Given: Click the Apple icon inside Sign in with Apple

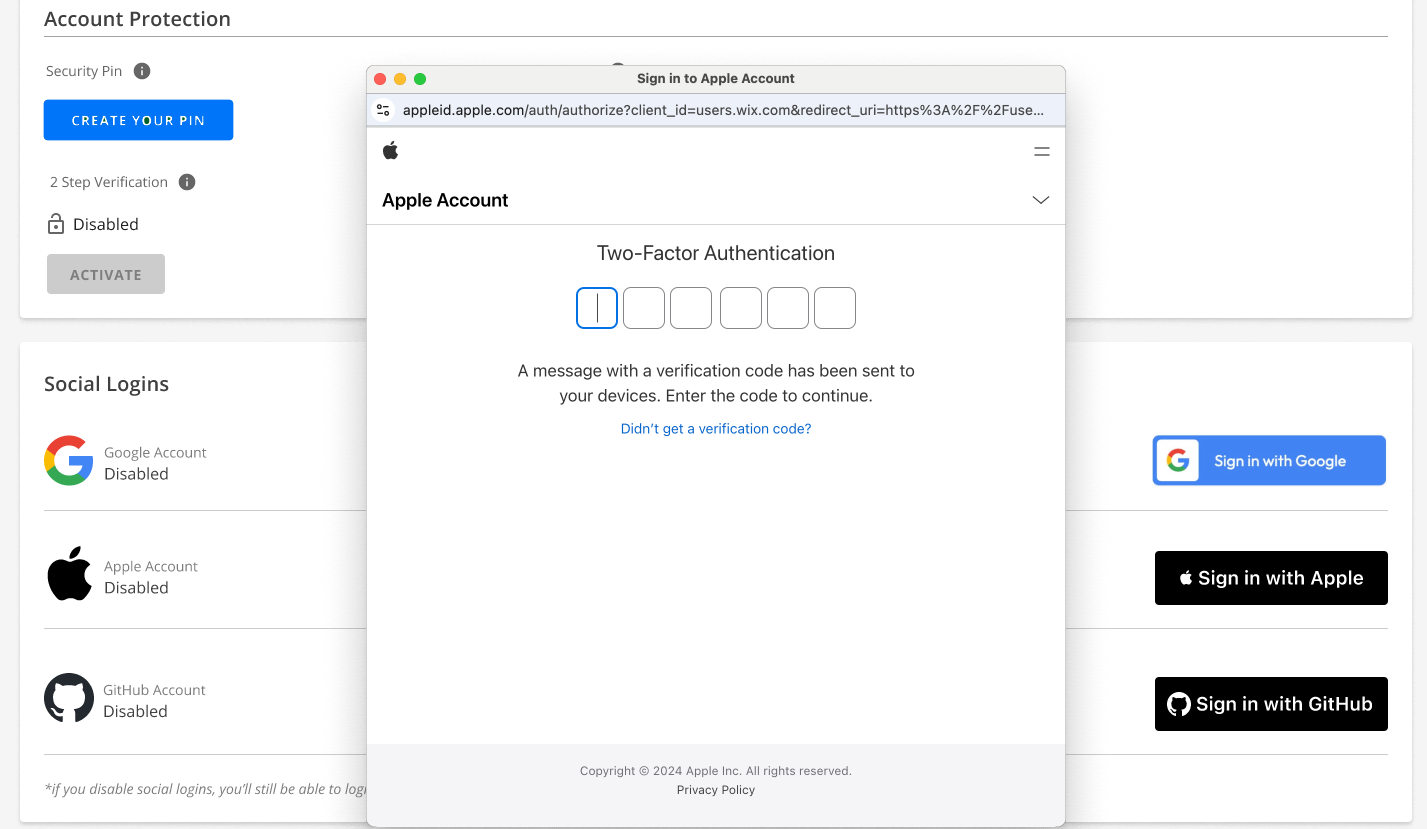Looking at the screenshot, I should click(x=1186, y=577).
